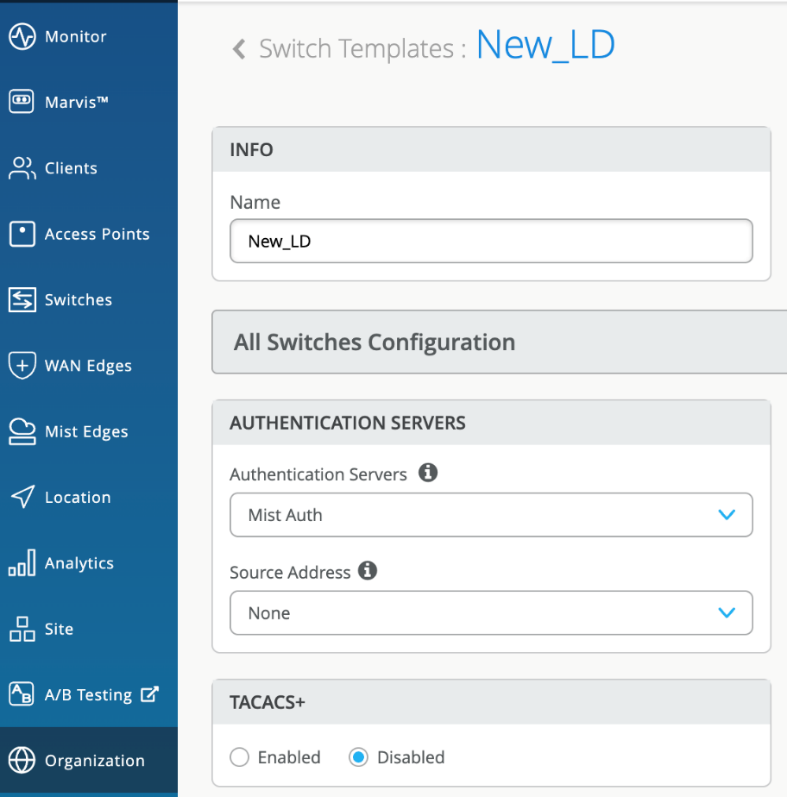Click the Disabled label in TACACS+
The width and height of the screenshot is (787, 797).
pyautogui.click(x=411, y=757)
